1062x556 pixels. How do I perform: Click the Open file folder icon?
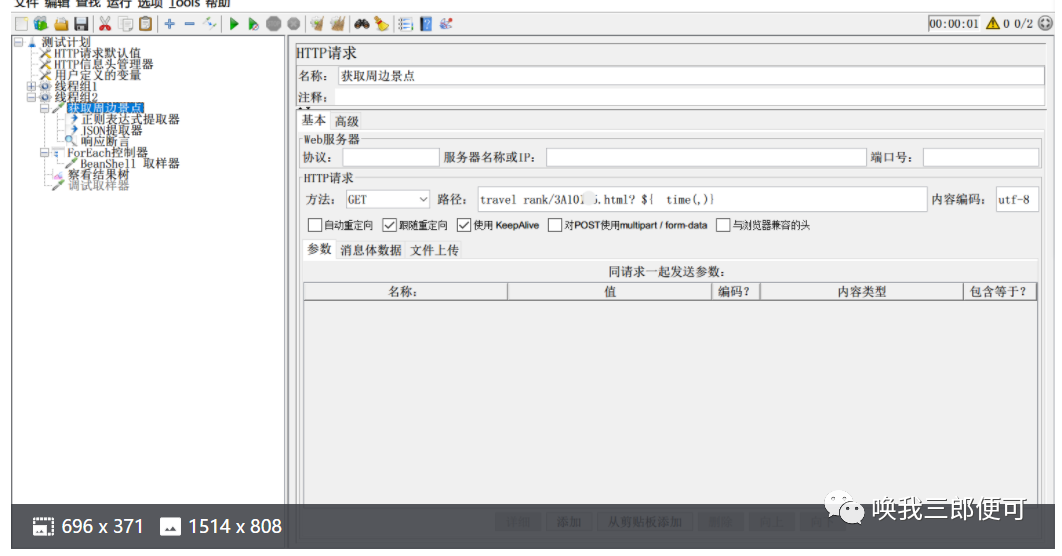61,24
